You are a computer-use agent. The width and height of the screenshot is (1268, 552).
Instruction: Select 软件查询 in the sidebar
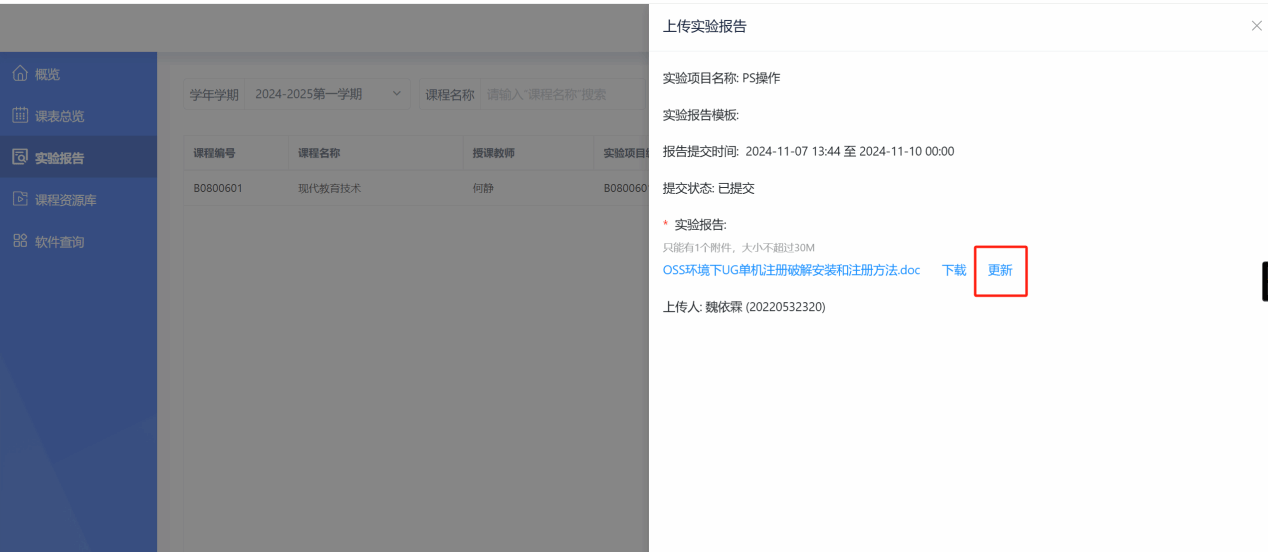tap(60, 242)
